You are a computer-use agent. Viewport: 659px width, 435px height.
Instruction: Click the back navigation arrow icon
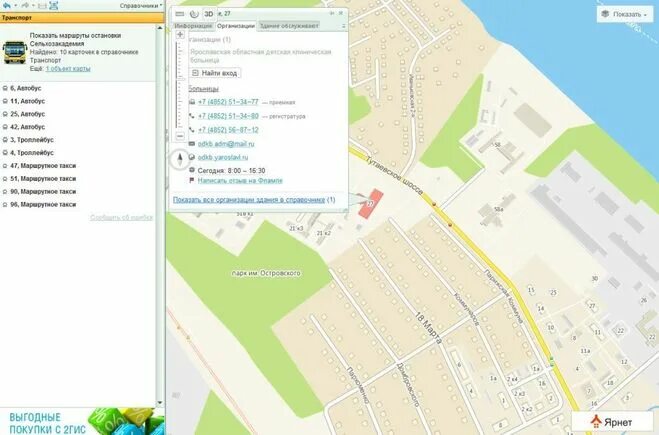[6, 5]
